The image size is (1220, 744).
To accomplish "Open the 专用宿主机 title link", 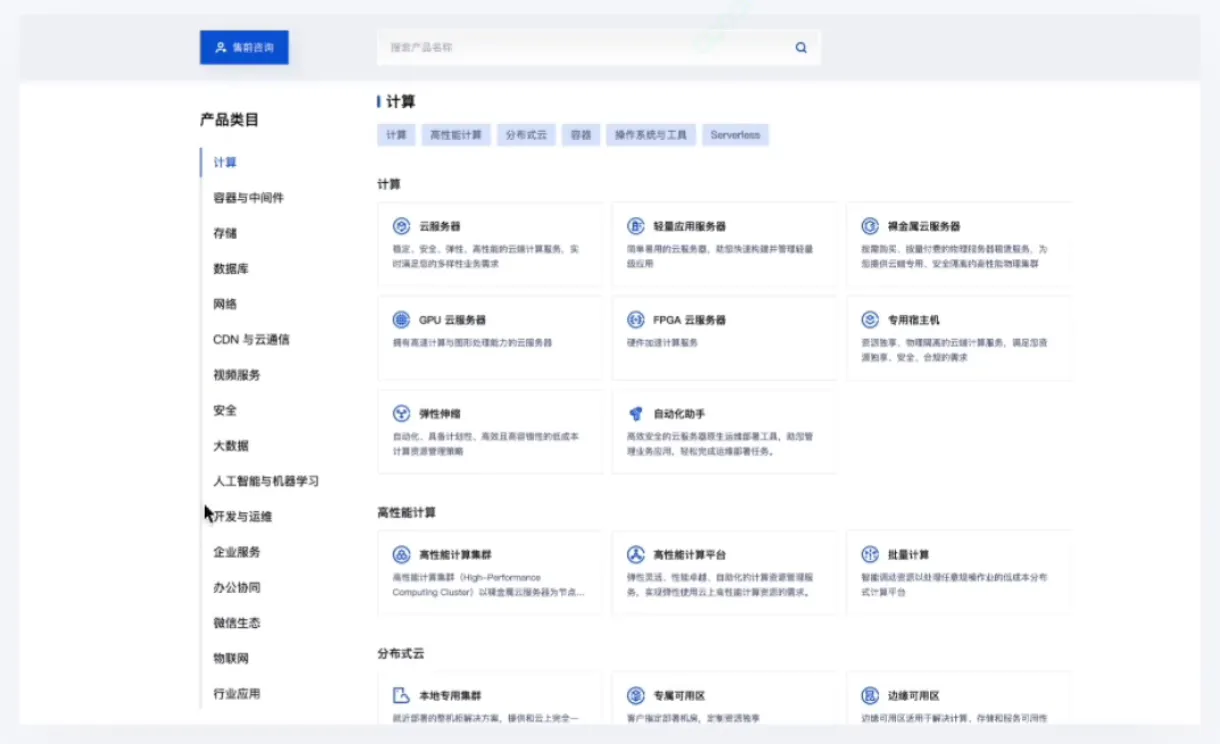I will click(914, 320).
